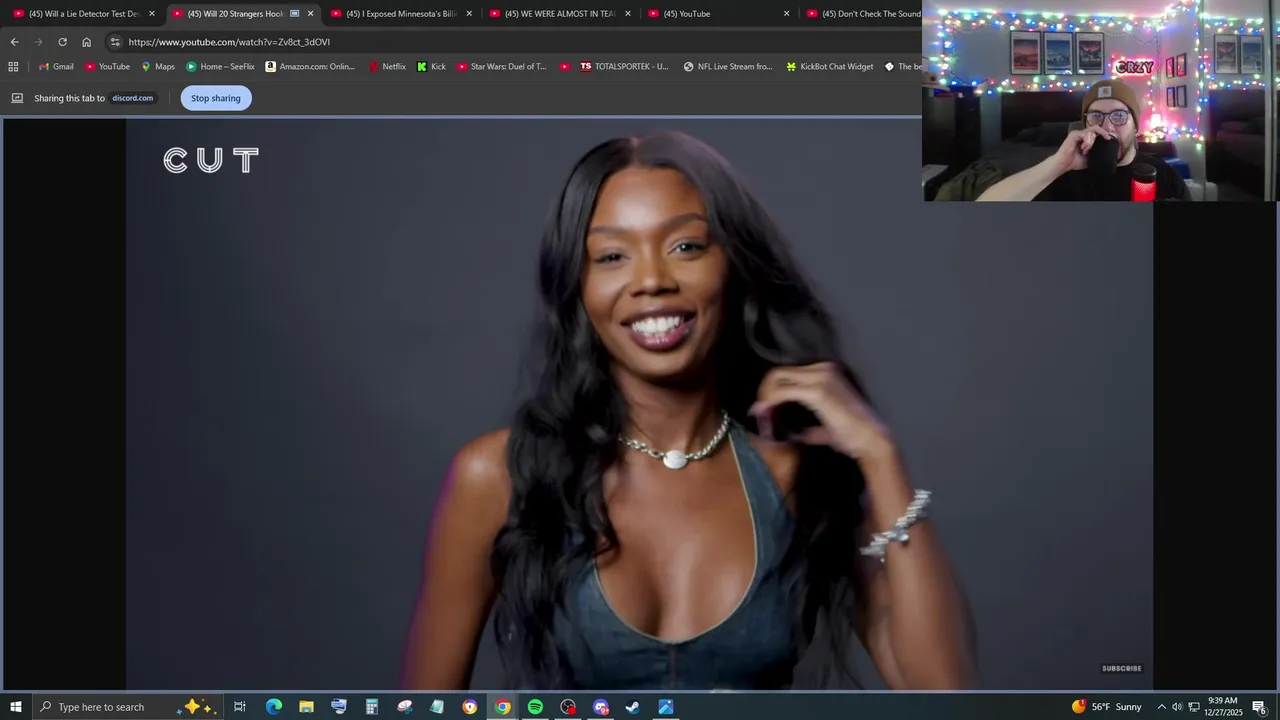Close the 'WE WERE ALMOST IN' tab
The width and height of the screenshot is (1280, 720).
tap(628, 14)
